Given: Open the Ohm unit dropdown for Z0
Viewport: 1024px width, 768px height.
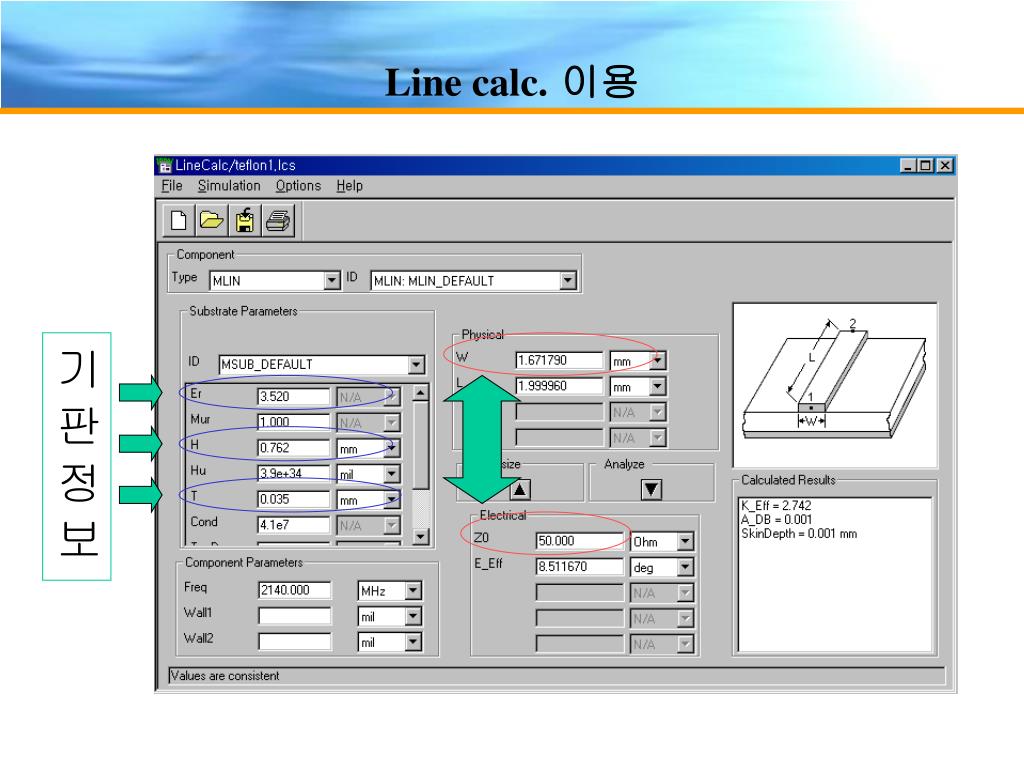Looking at the screenshot, I should click(x=684, y=541).
